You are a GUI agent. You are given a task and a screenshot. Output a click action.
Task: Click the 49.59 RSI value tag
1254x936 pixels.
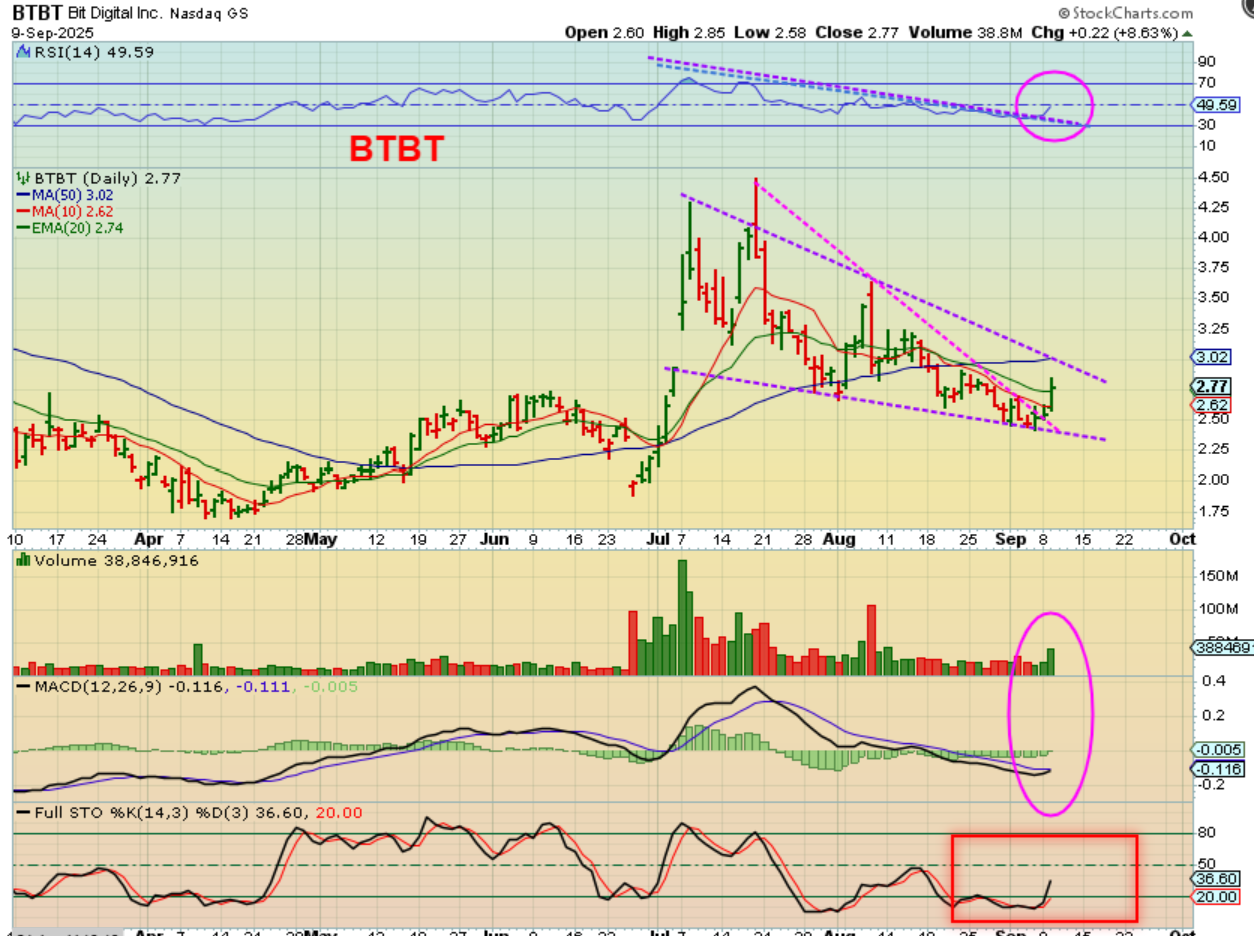tap(1210, 104)
